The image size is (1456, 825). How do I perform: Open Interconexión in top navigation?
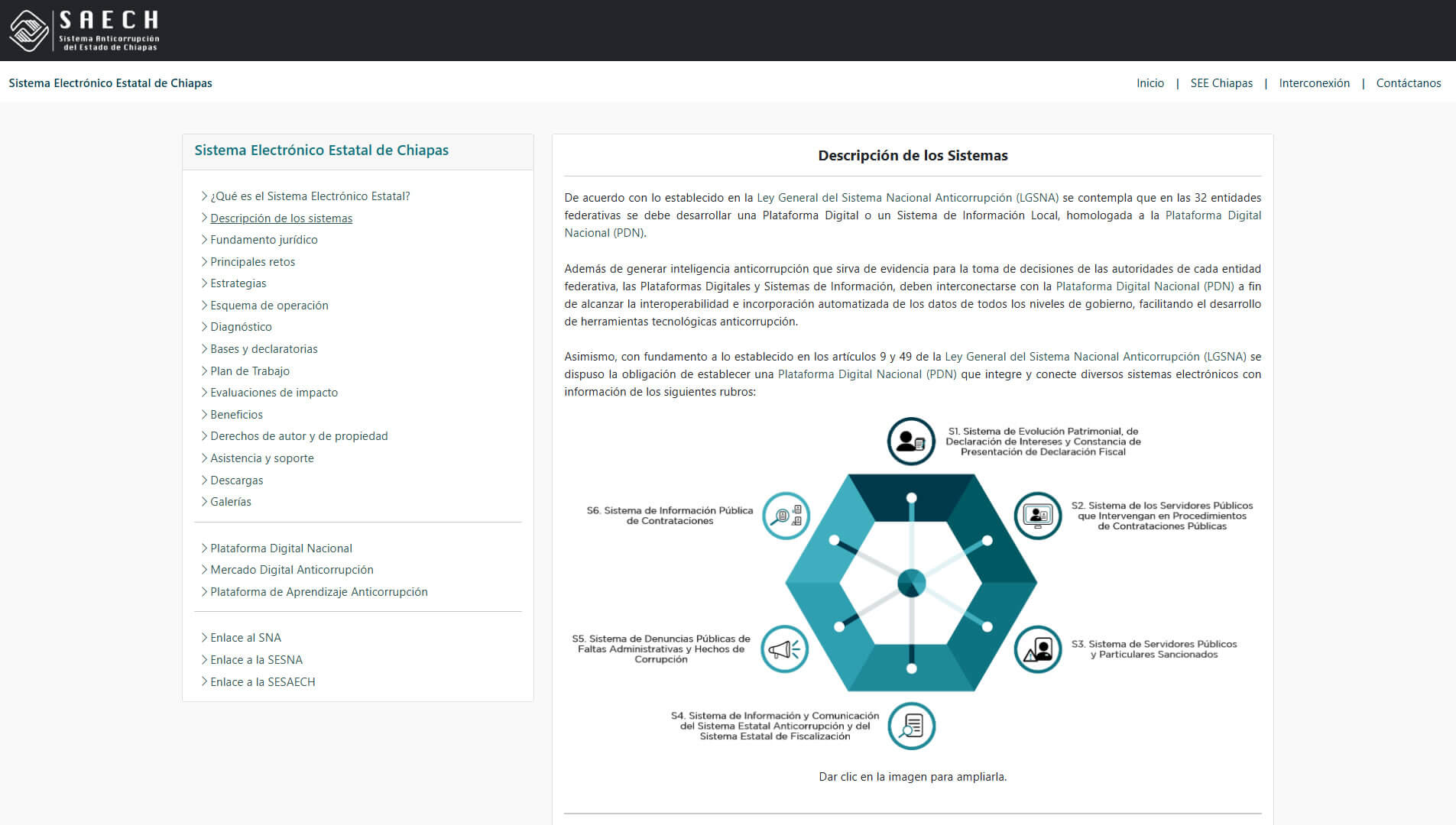coord(1315,83)
